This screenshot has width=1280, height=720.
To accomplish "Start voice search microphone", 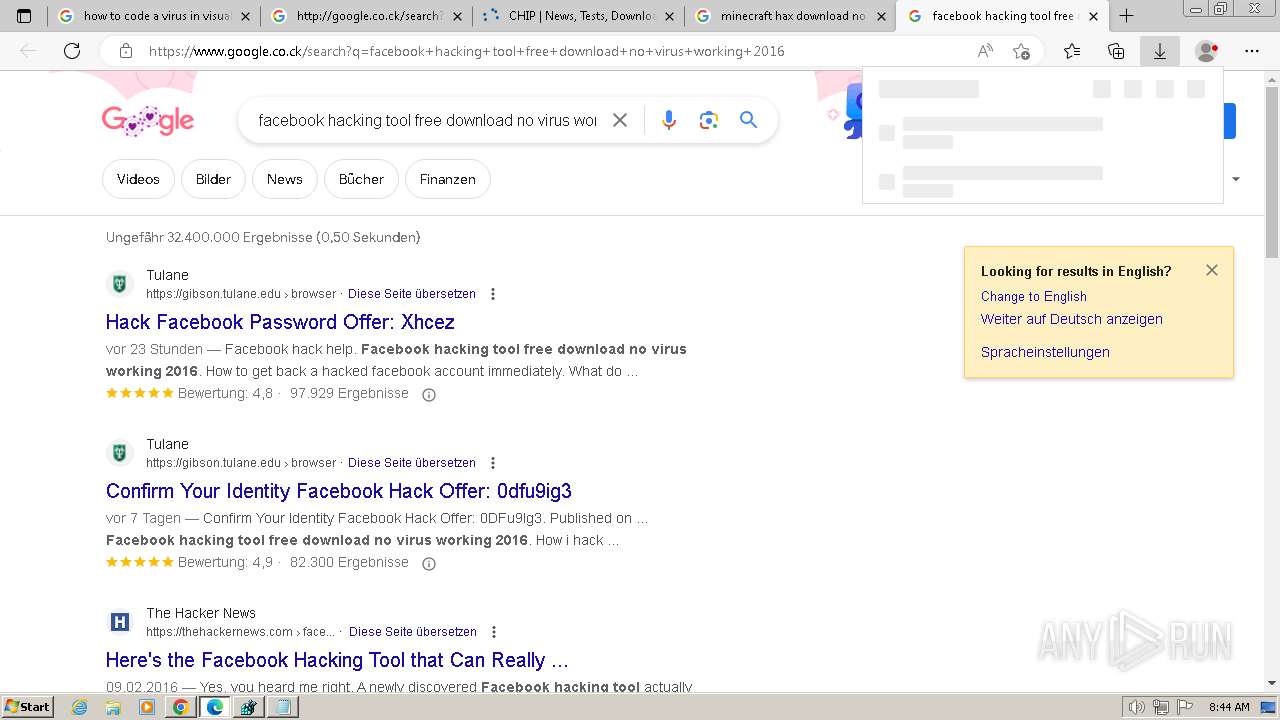I will pyautogui.click(x=669, y=120).
